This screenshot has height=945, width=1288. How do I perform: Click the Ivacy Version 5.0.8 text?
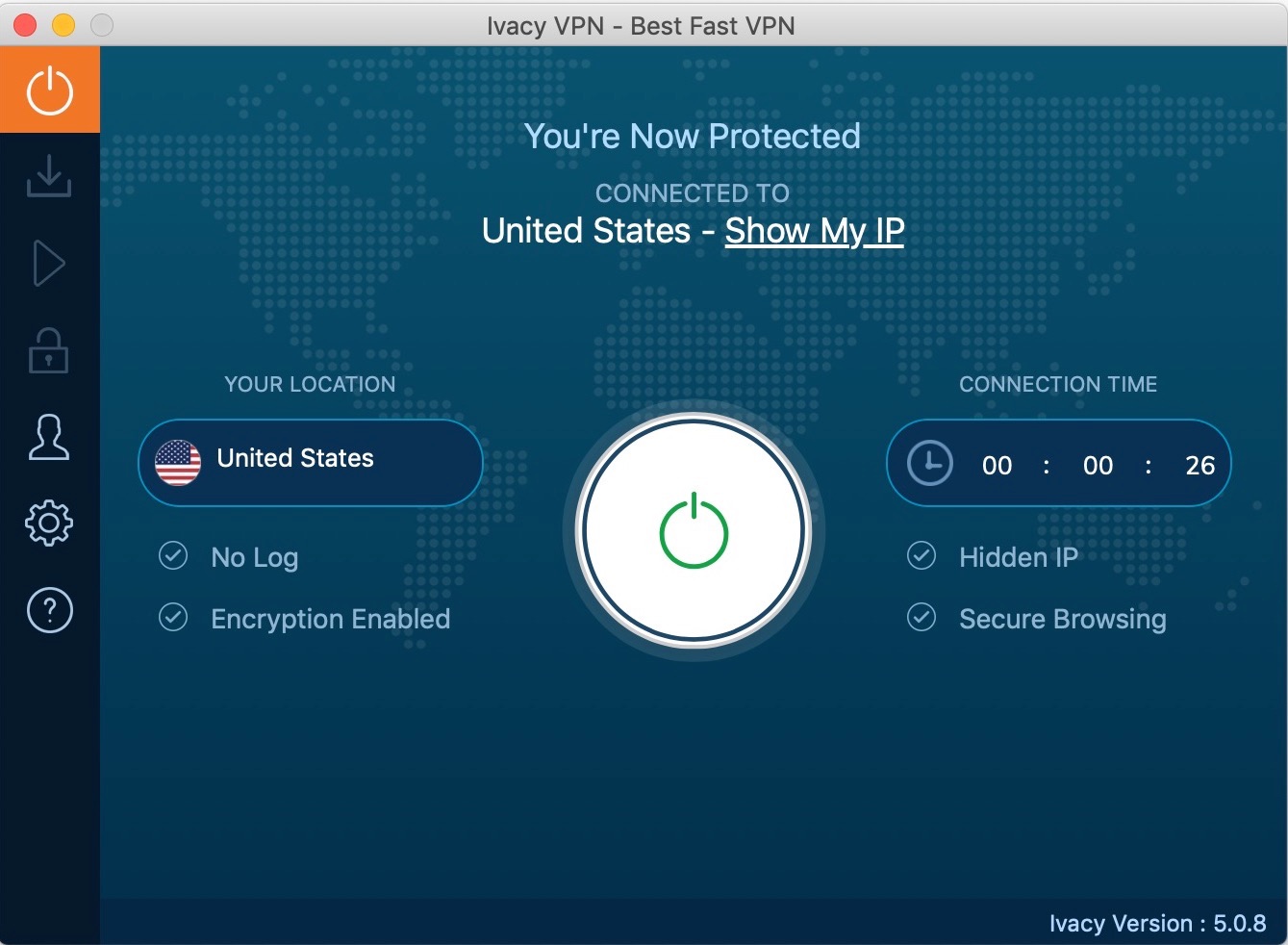pyautogui.click(x=1157, y=924)
